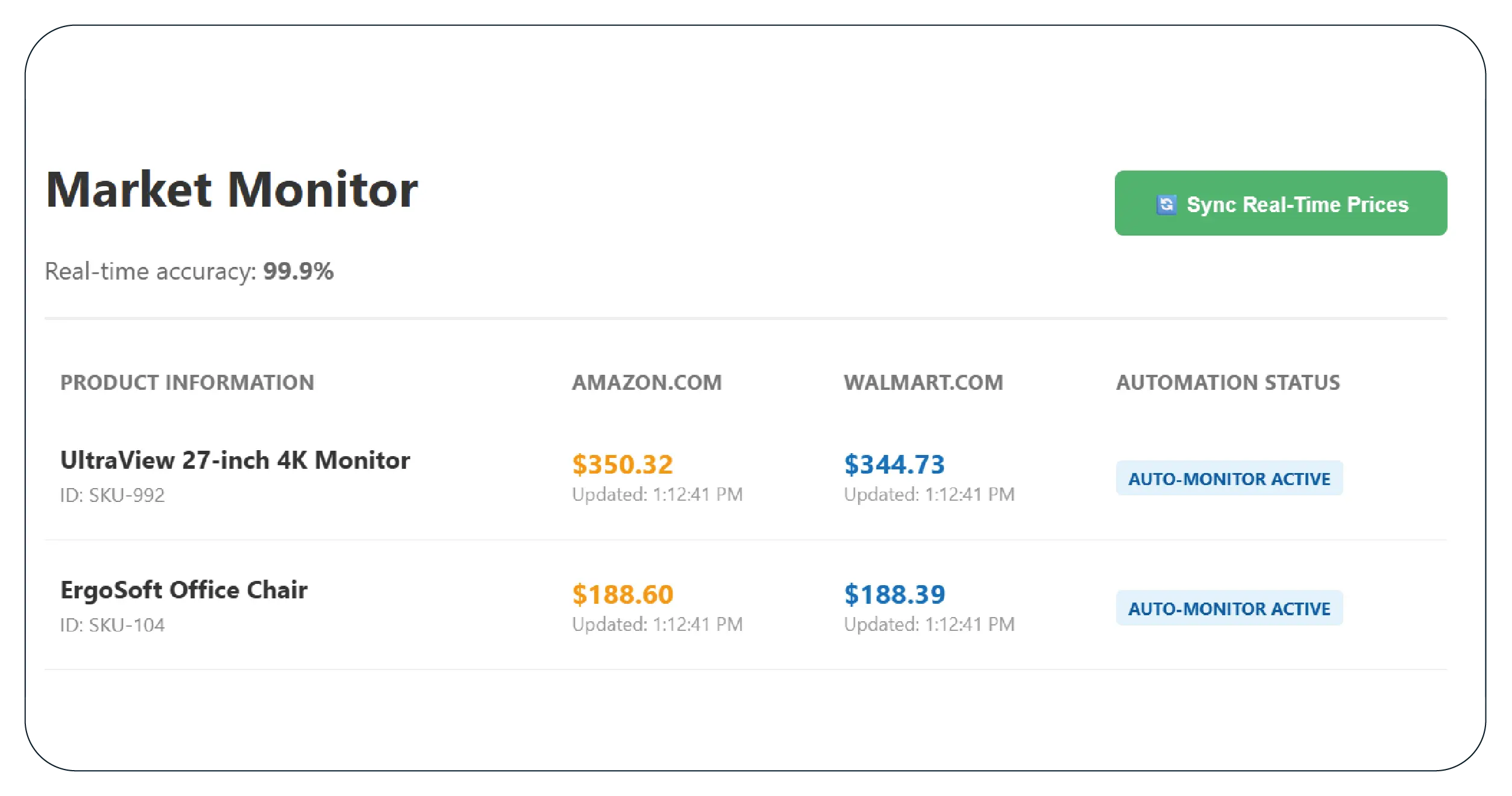Select the ErgoSoft Office Chair product name
This screenshot has height=796, width=1512.
coord(183,591)
